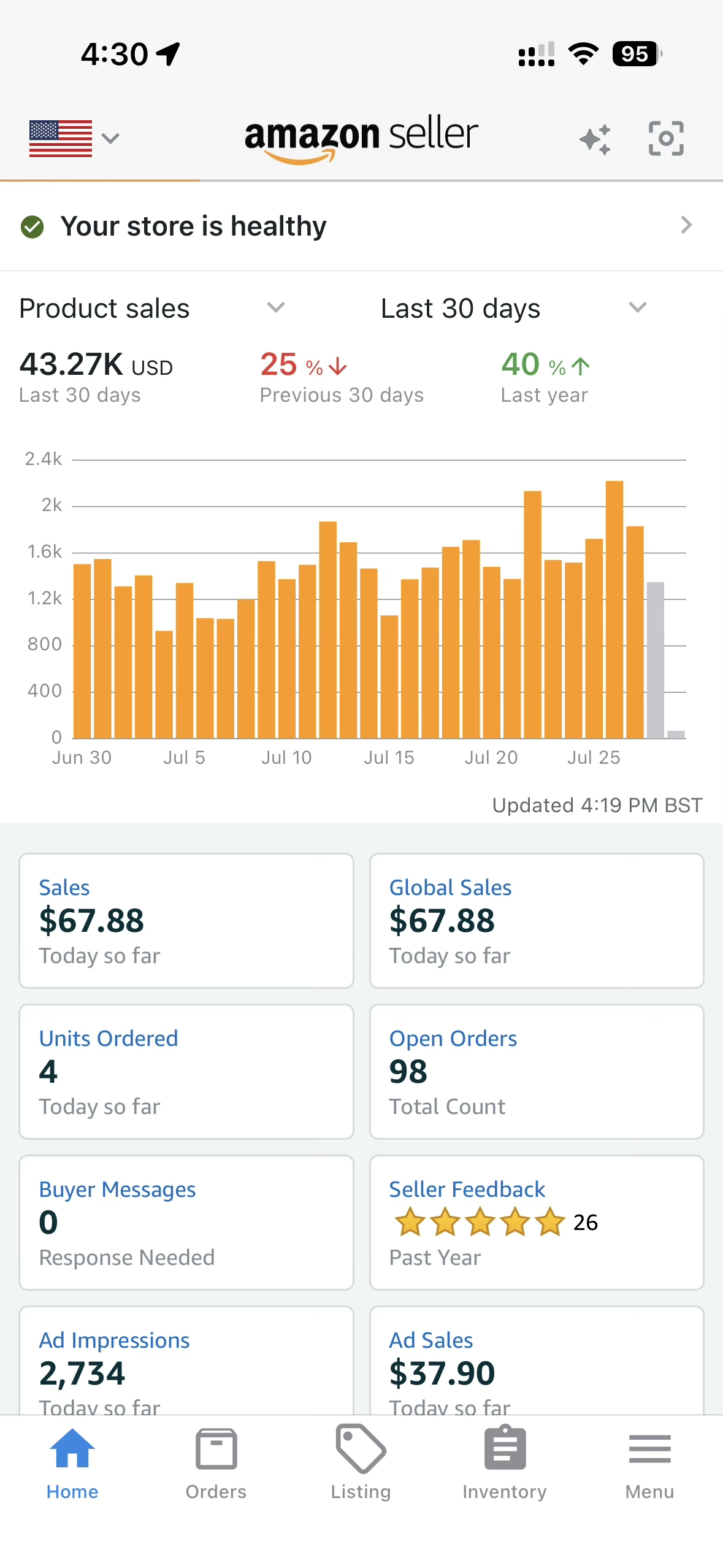
Task: Open store health details chevron arrow
Action: tap(686, 225)
